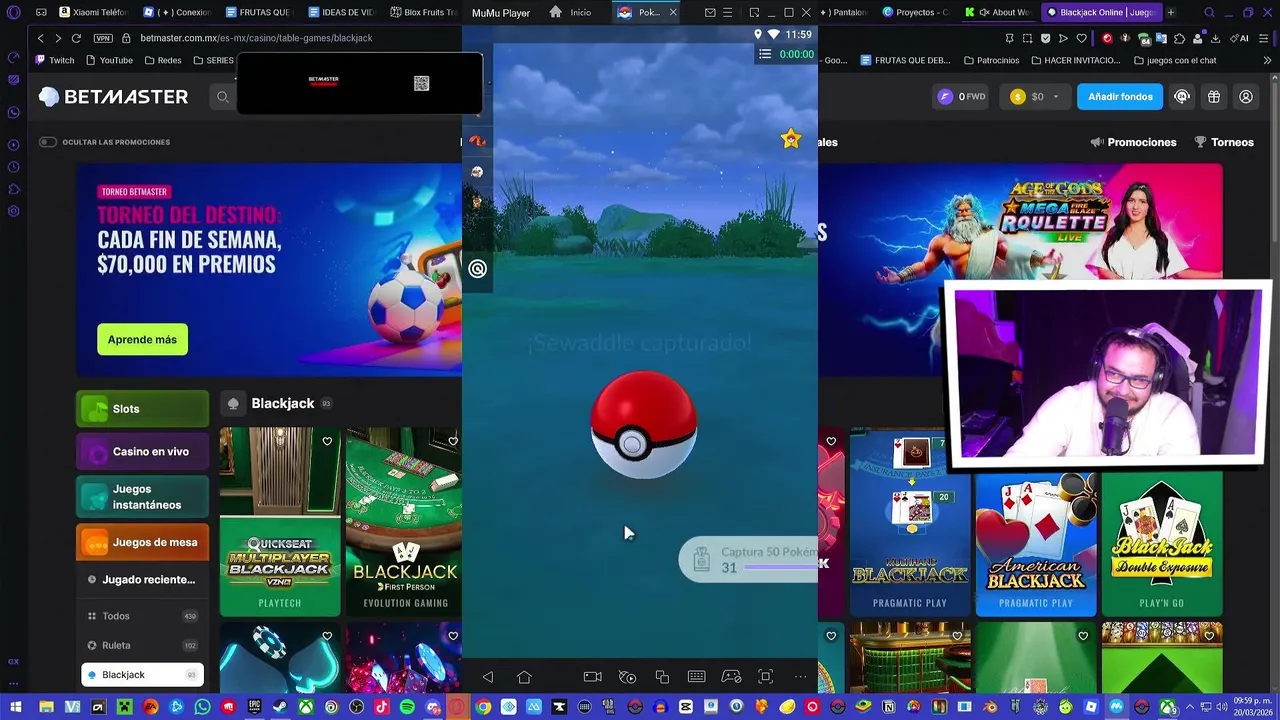Screen dimensions: 1280x720
Task: Click the Windows Start button
Action: pos(15,706)
